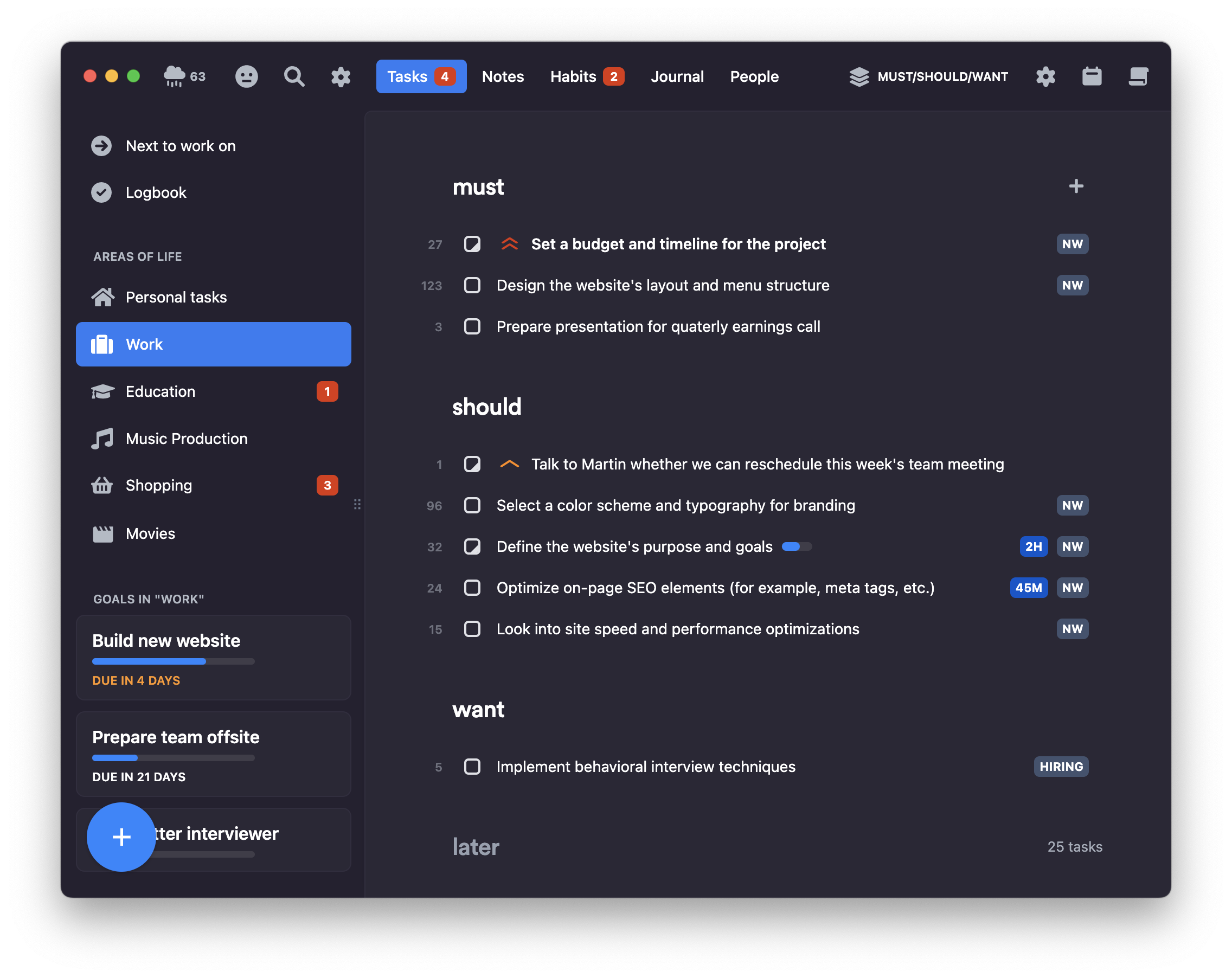Click the blue floating plus button

121,837
